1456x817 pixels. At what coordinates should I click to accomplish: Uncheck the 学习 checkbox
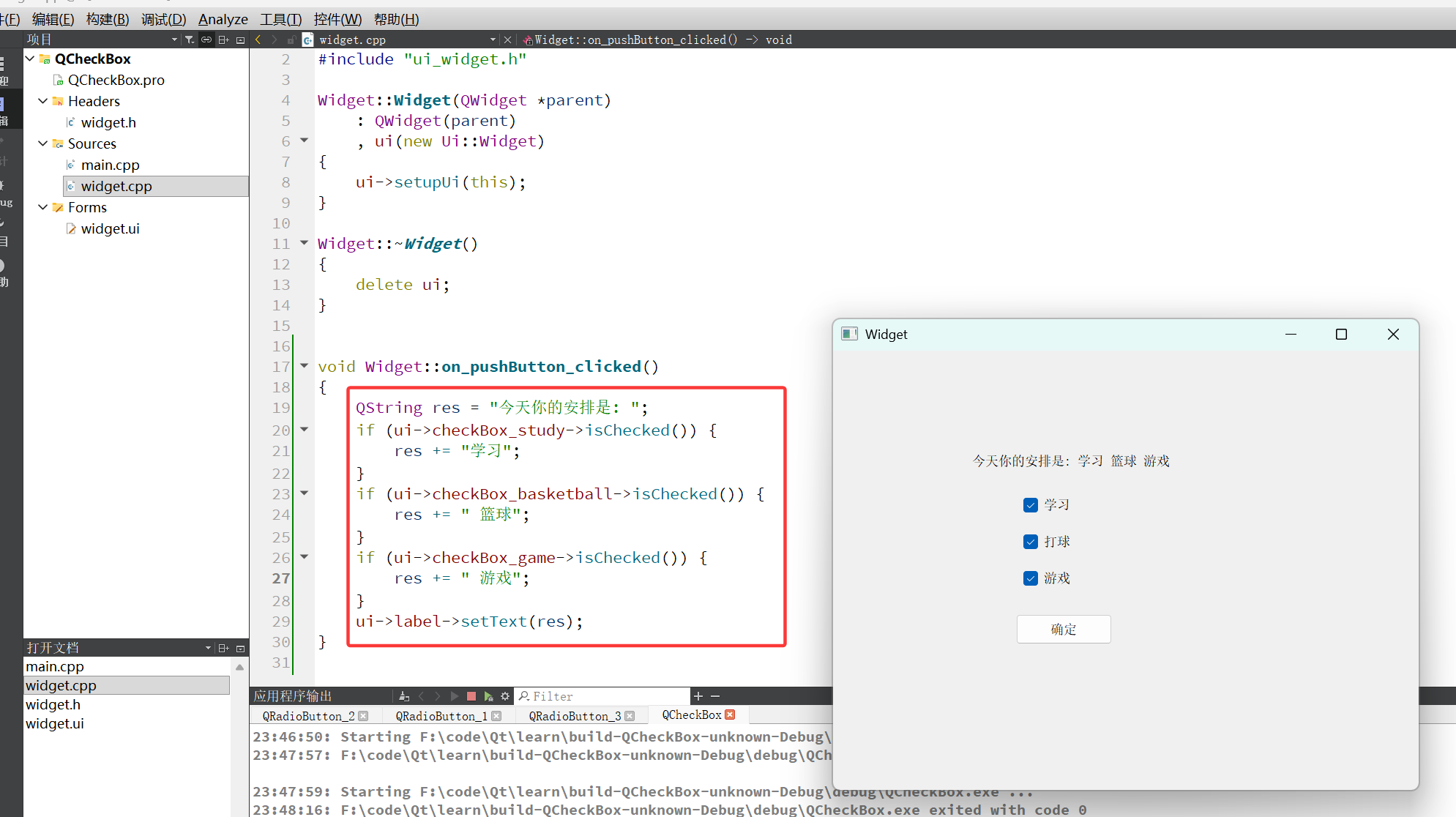1031,505
